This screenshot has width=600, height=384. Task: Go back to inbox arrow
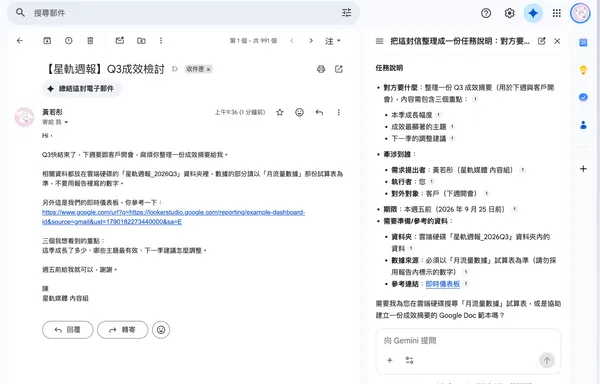point(20,41)
